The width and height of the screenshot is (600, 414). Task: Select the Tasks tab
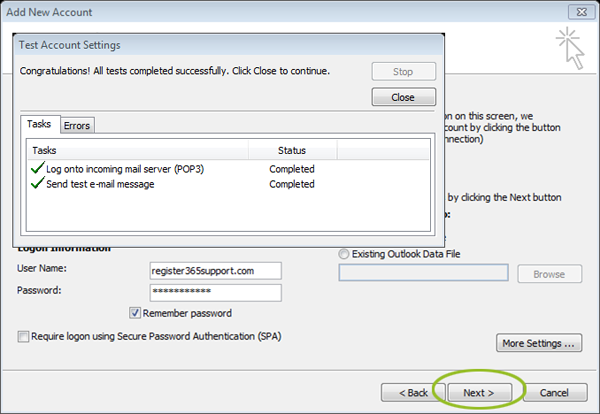(39, 124)
